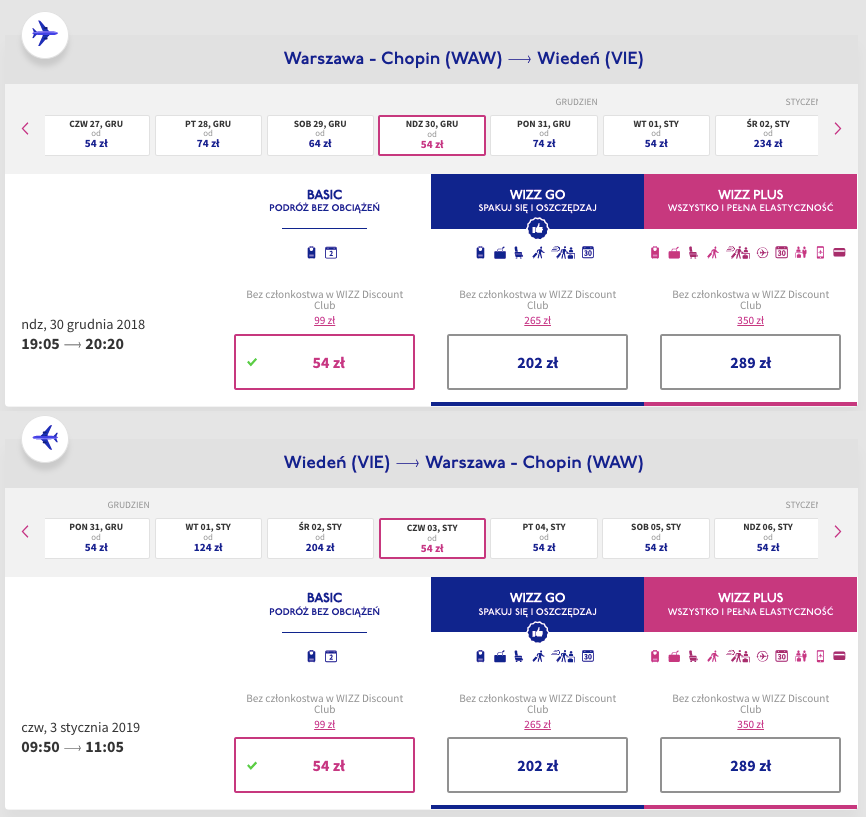This screenshot has height=818, width=866.
Task: Show earlier return dates with left arrow
Action: point(25,532)
